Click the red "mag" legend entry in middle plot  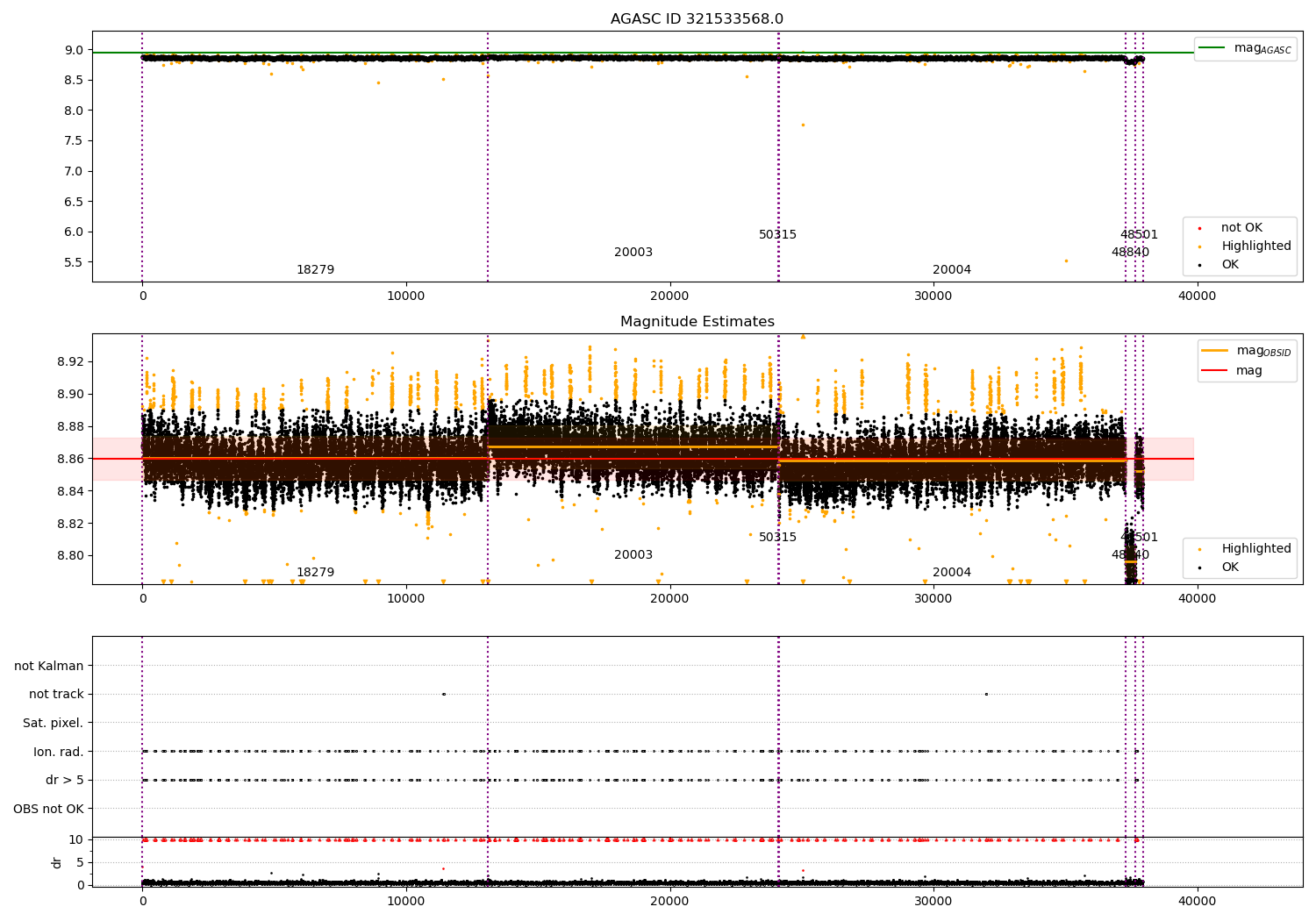pos(1232,370)
